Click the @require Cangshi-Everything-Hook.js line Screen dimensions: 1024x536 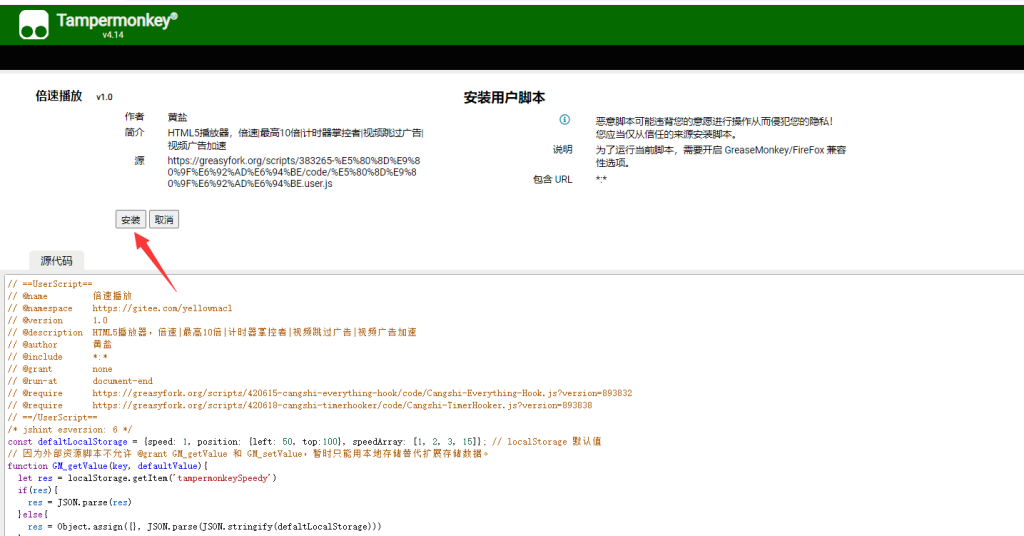coord(320,393)
